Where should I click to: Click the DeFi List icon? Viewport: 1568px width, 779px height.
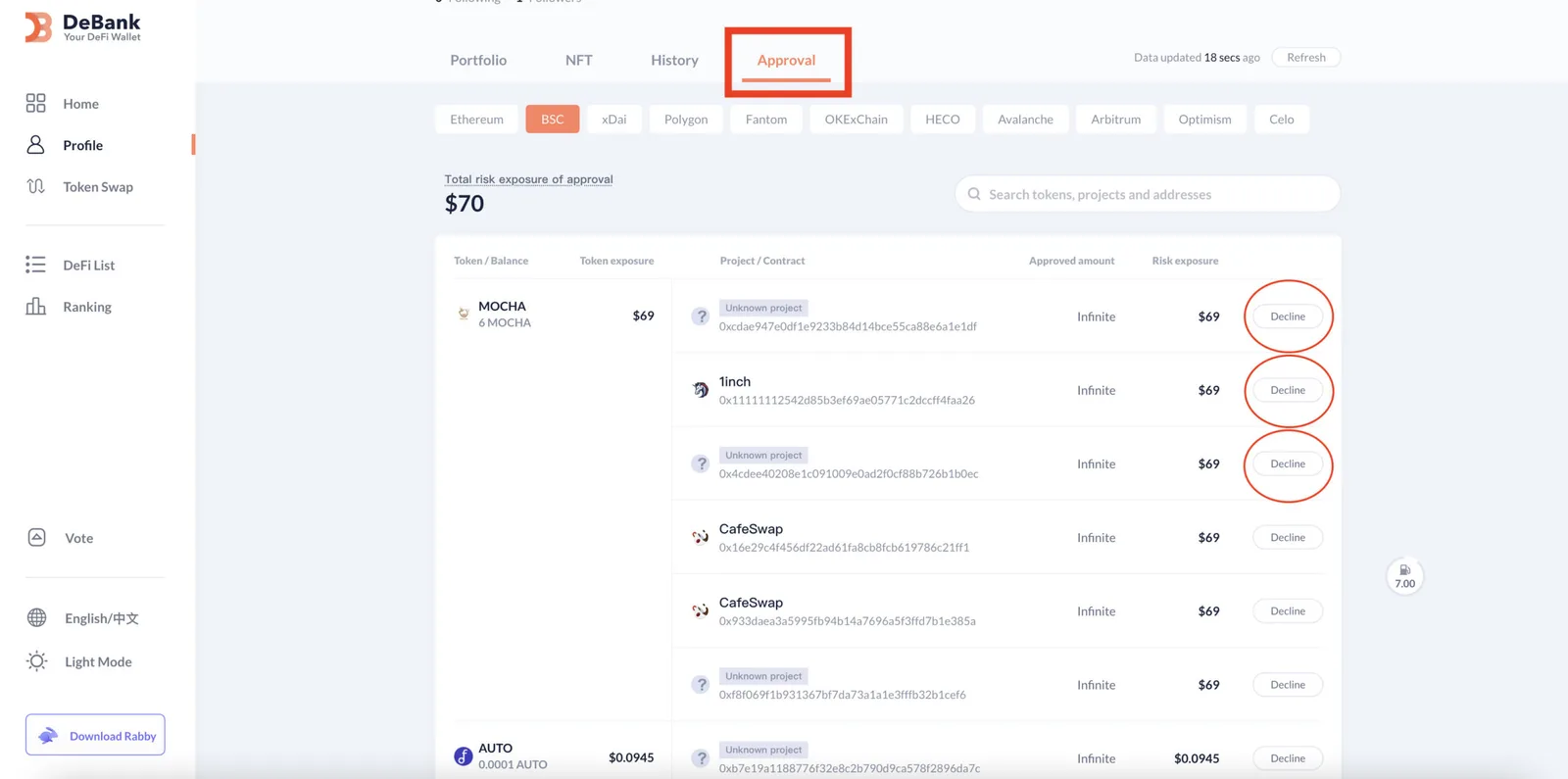pyautogui.click(x=36, y=265)
